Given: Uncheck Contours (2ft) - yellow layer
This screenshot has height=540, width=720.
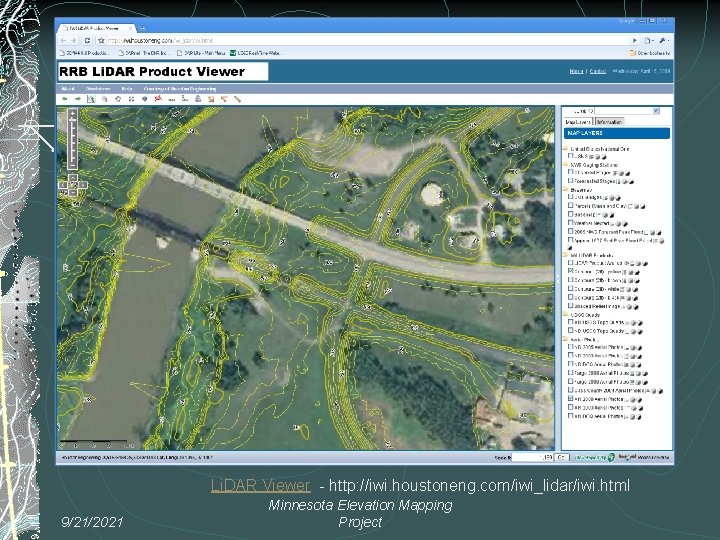Looking at the screenshot, I should pos(571,272).
